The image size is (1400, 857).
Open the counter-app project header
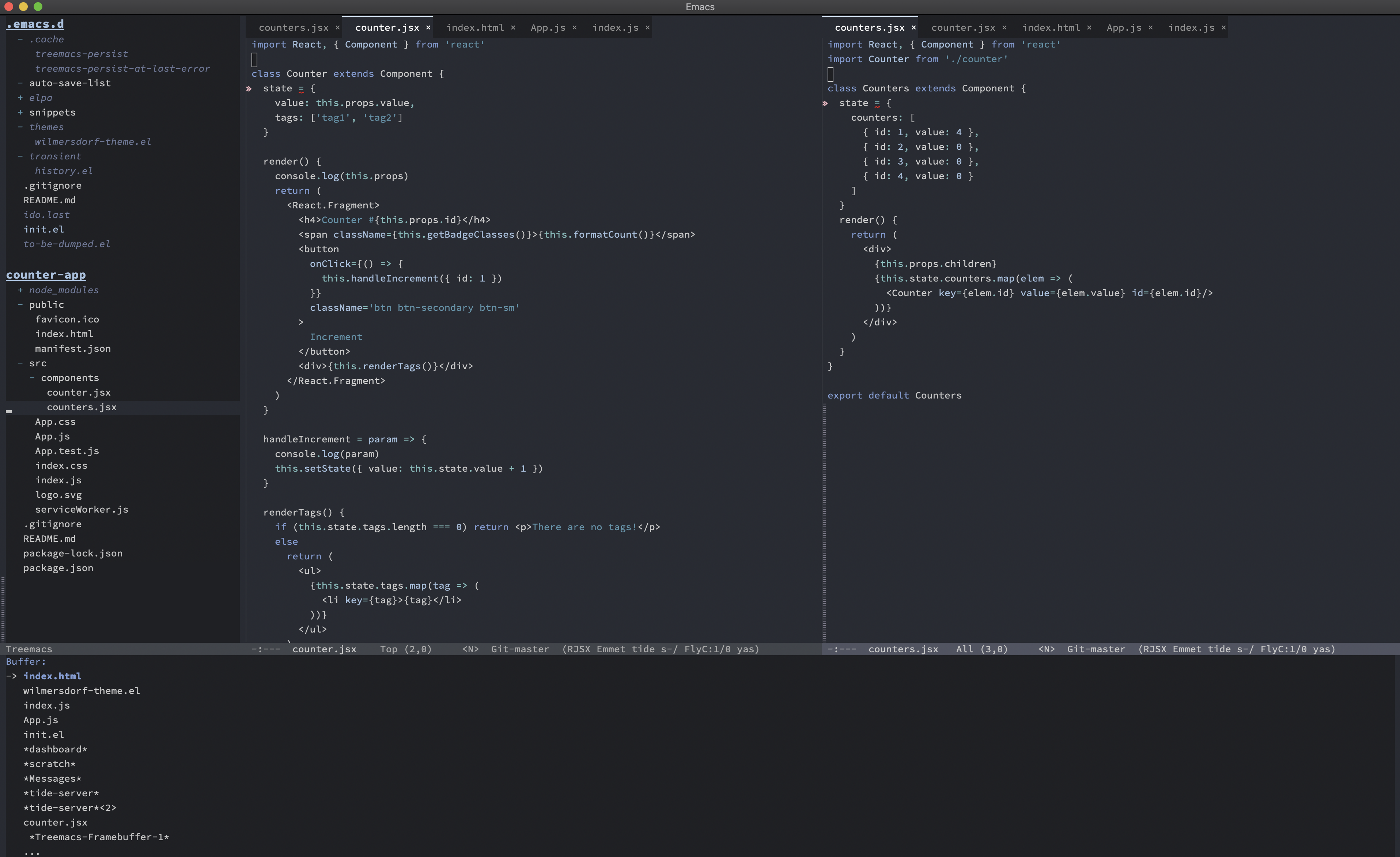[46, 275]
